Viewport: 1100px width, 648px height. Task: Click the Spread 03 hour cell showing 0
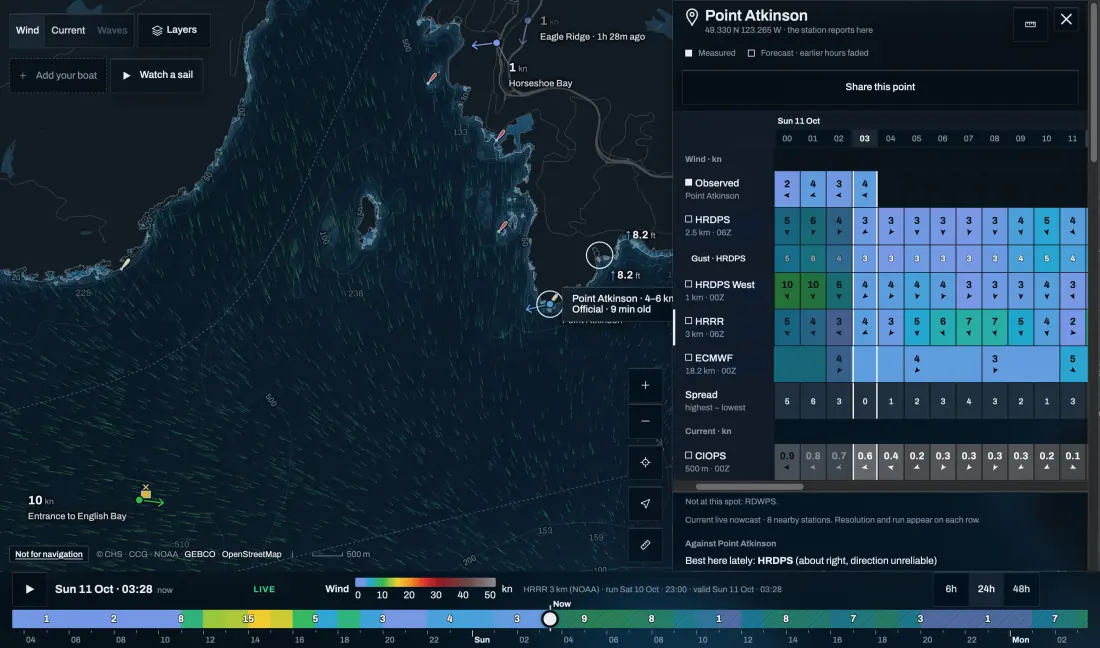click(864, 401)
